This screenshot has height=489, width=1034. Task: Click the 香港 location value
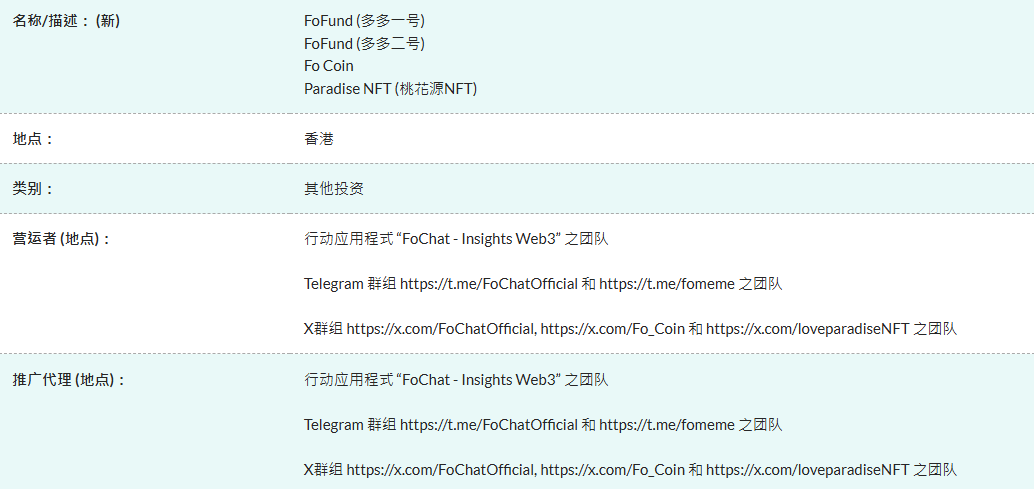(x=319, y=139)
